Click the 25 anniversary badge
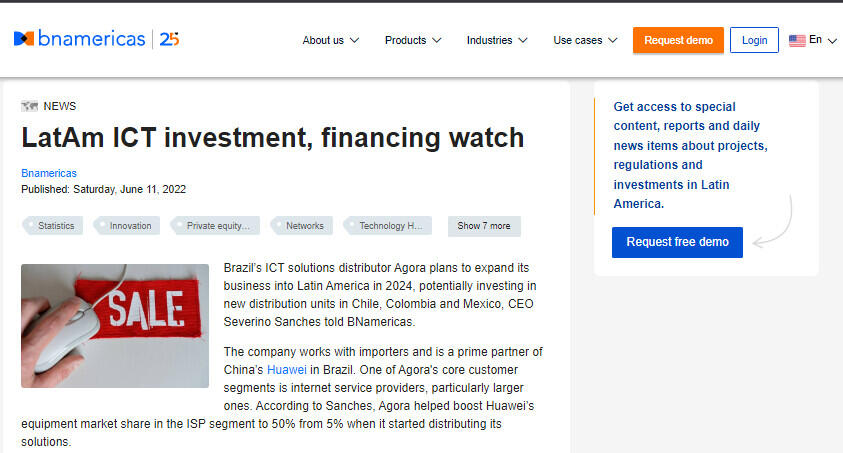The image size is (843, 453). pos(169,39)
